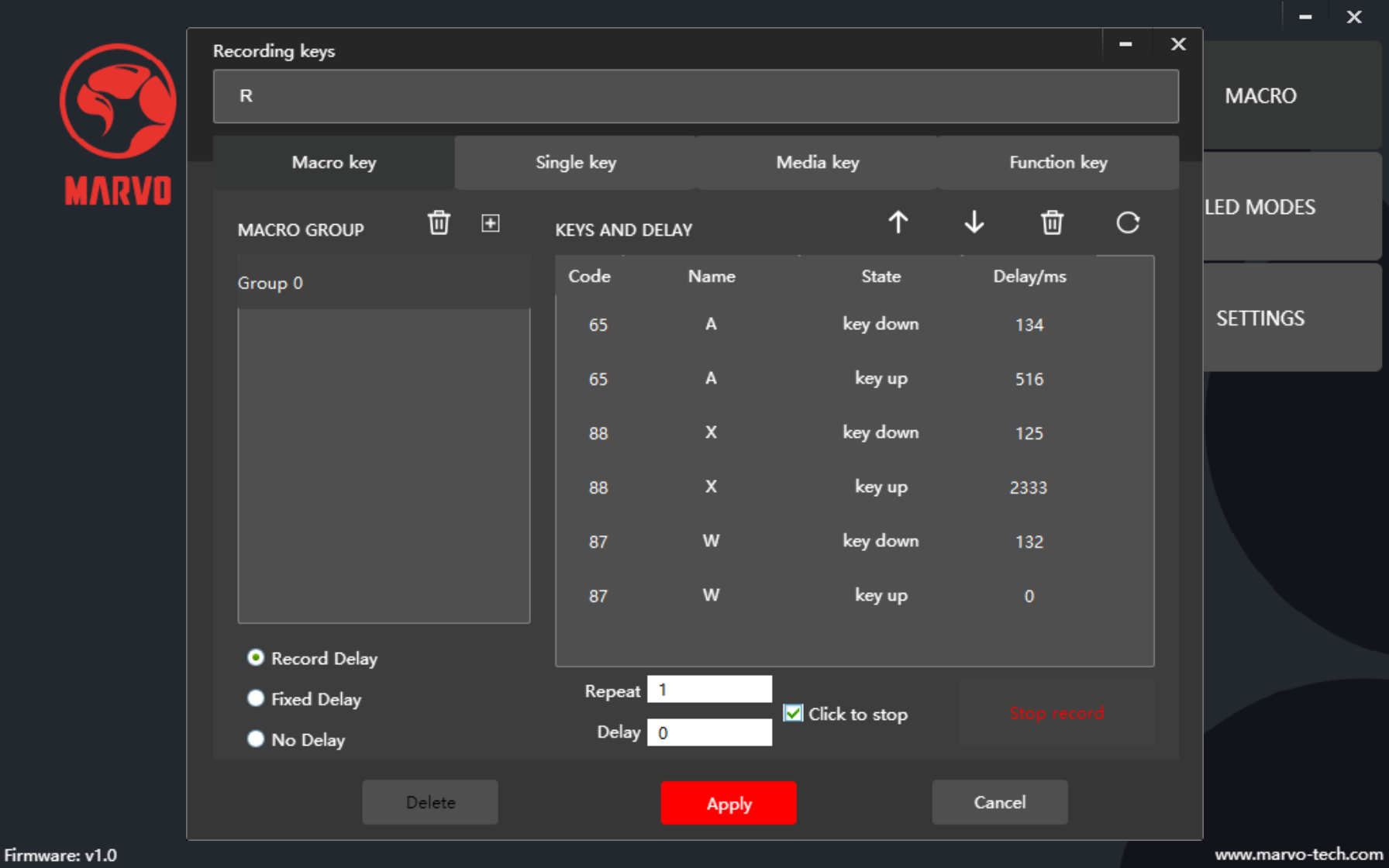The height and width of the screenshot is (868, 1389).
Task: Choose the Fixed Delay radio button
Action: click(256, 698)
